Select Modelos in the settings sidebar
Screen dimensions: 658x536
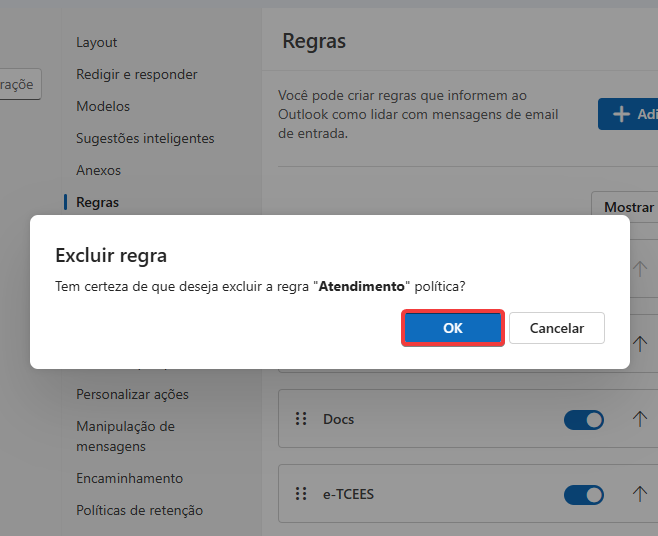tap(103, 106)
